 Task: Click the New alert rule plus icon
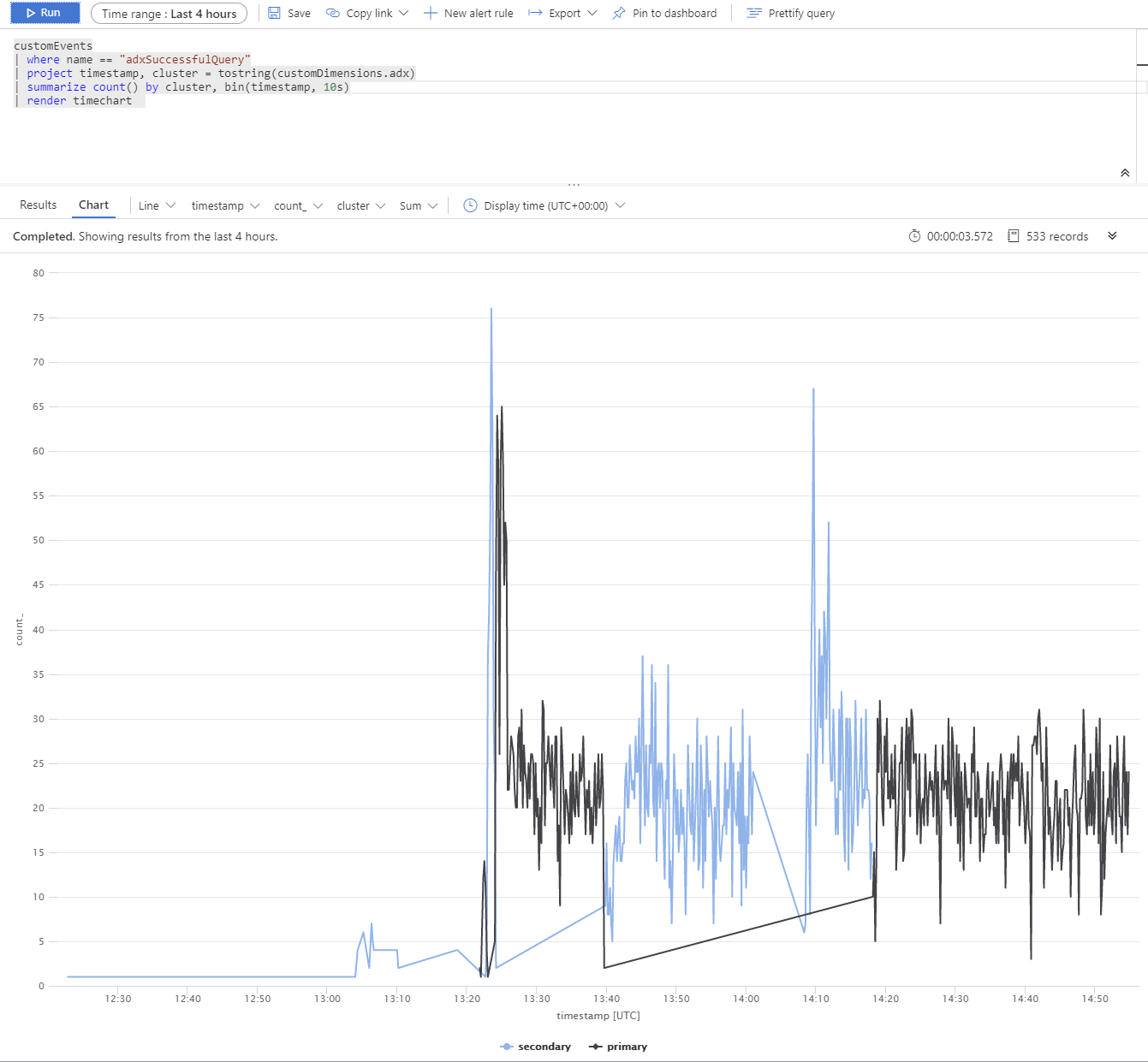click(431, 13)
